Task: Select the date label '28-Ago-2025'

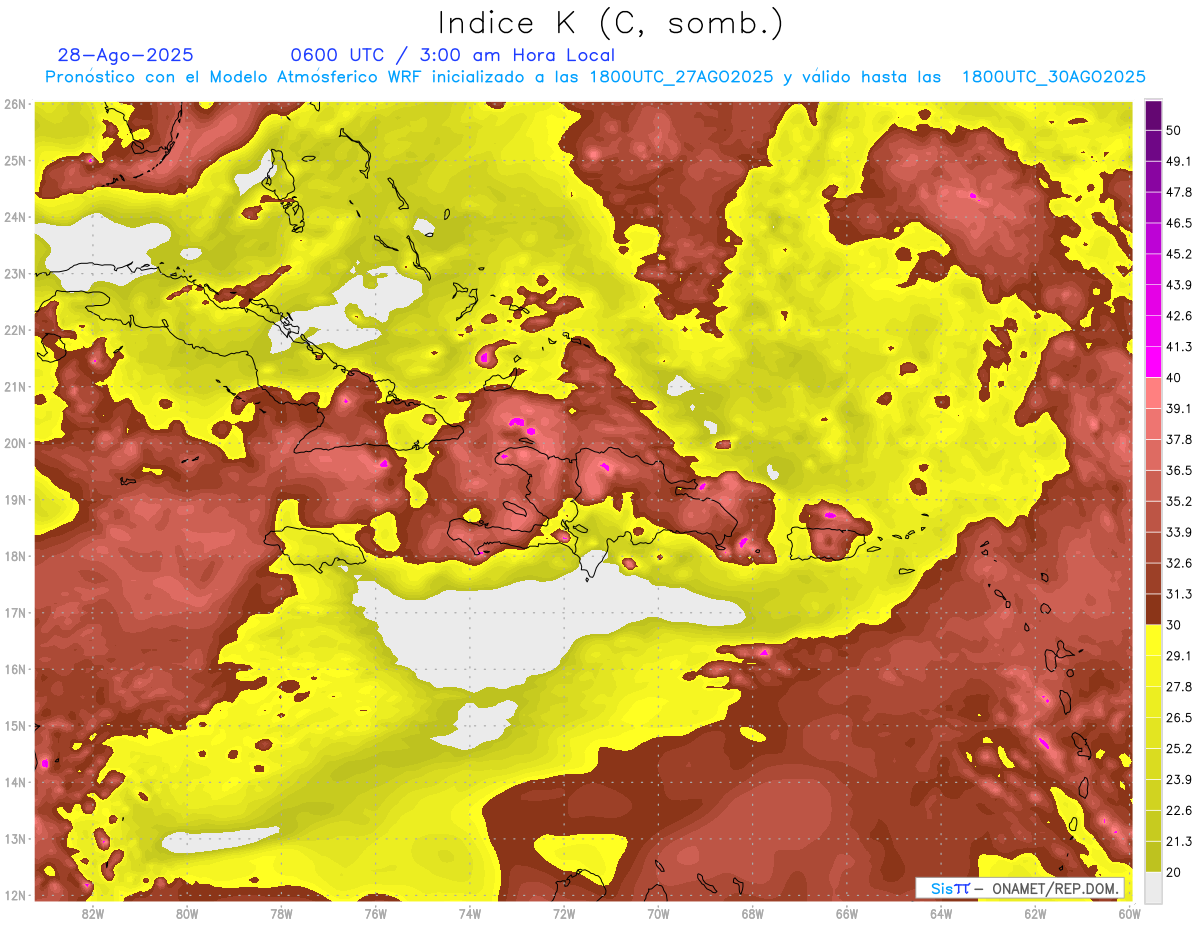Action: point(126,55)
